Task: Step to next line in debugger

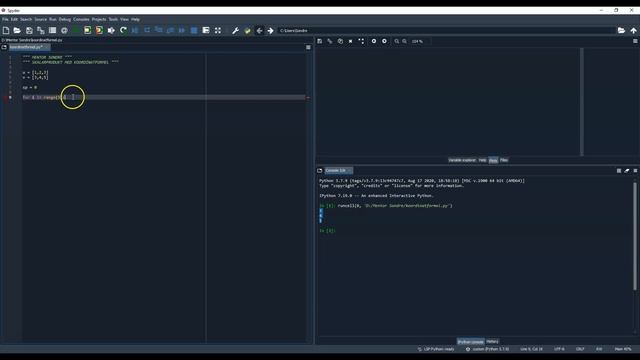Action: [x=147, y=30]
